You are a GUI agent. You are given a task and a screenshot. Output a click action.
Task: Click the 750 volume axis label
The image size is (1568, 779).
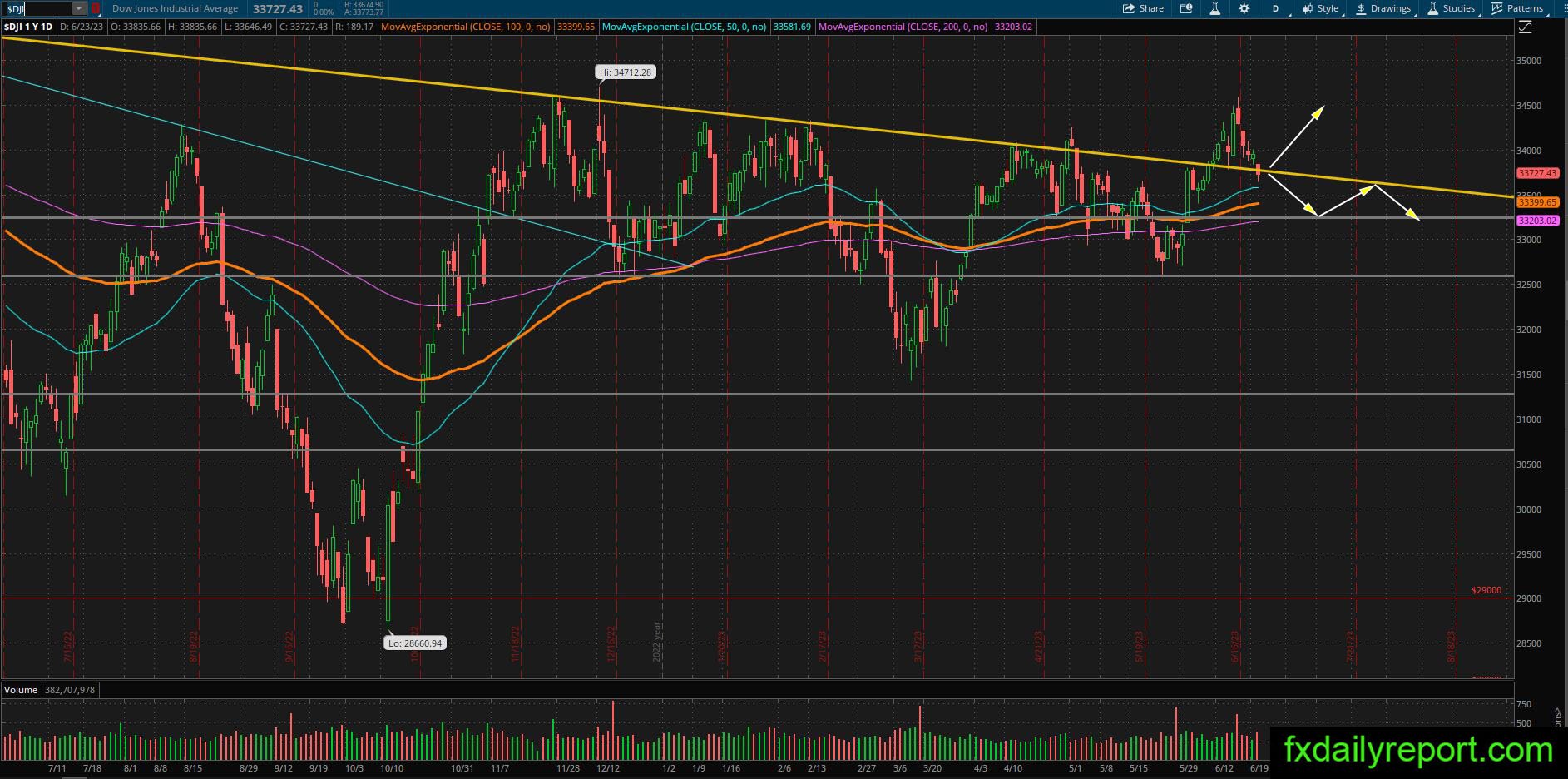[1524, 704]
